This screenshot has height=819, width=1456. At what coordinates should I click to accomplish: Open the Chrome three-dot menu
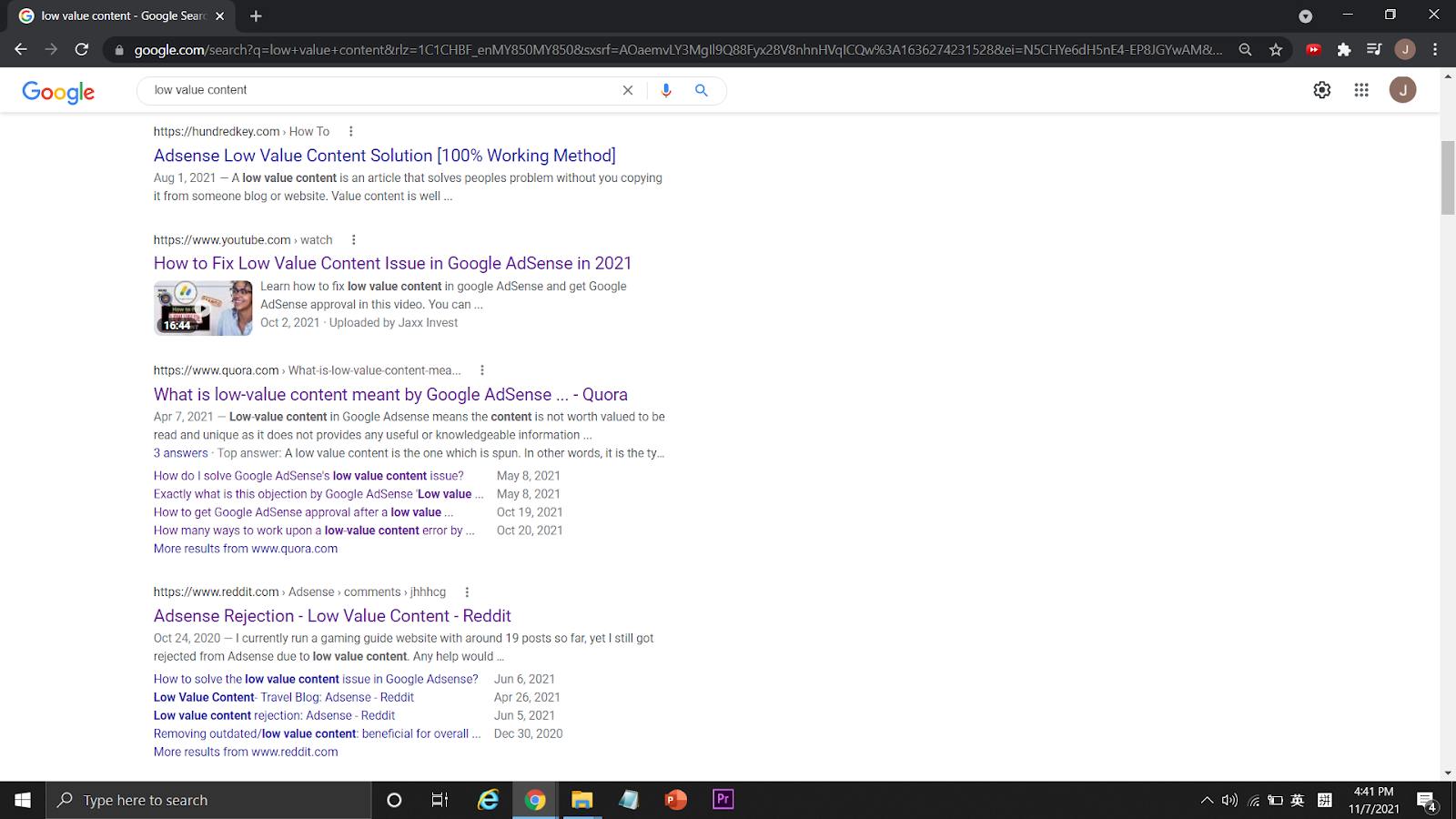[1435, 50]
